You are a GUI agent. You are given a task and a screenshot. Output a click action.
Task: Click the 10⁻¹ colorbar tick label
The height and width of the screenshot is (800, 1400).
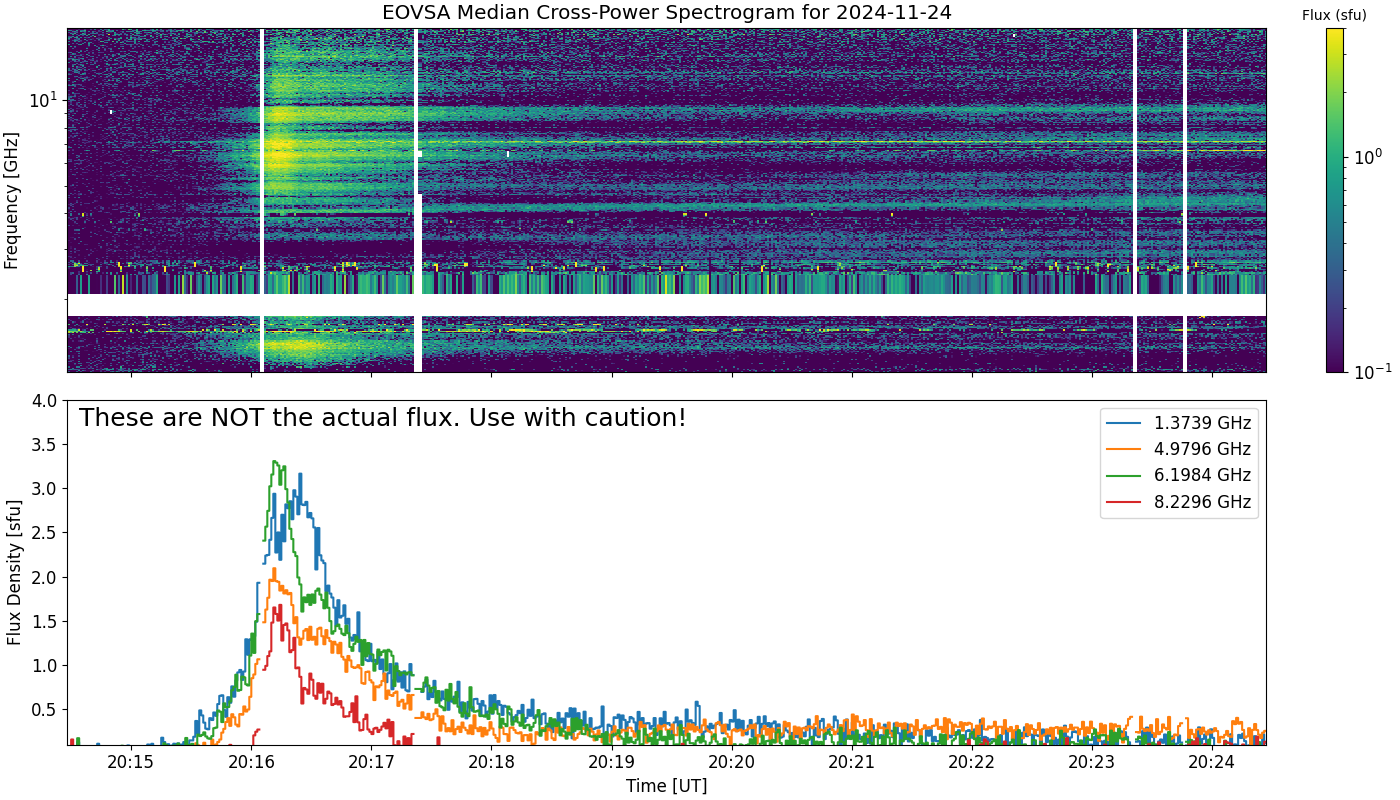(1371, 371)
